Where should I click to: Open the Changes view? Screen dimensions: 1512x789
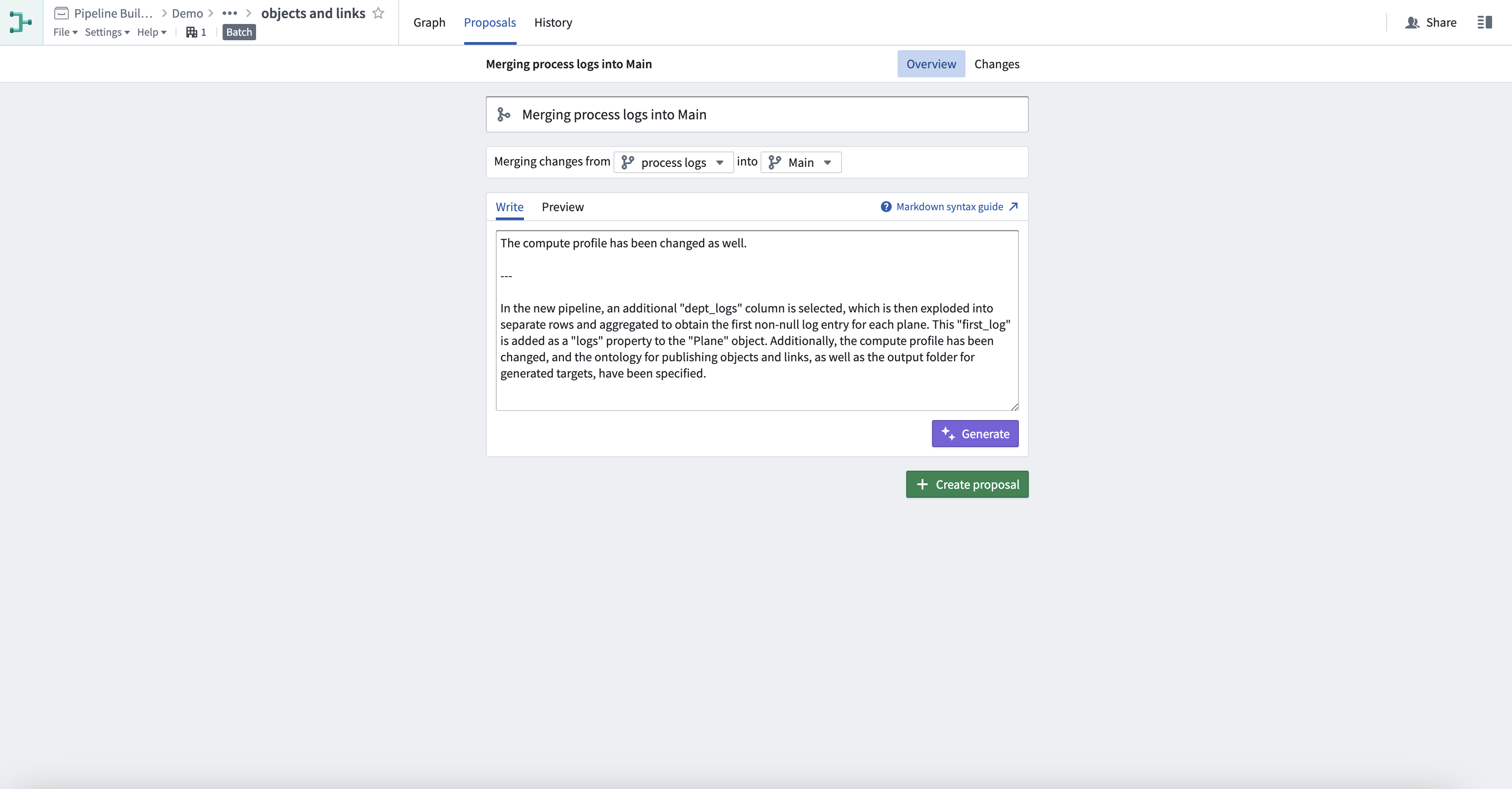pyautogui.click(x=997, y=64)
